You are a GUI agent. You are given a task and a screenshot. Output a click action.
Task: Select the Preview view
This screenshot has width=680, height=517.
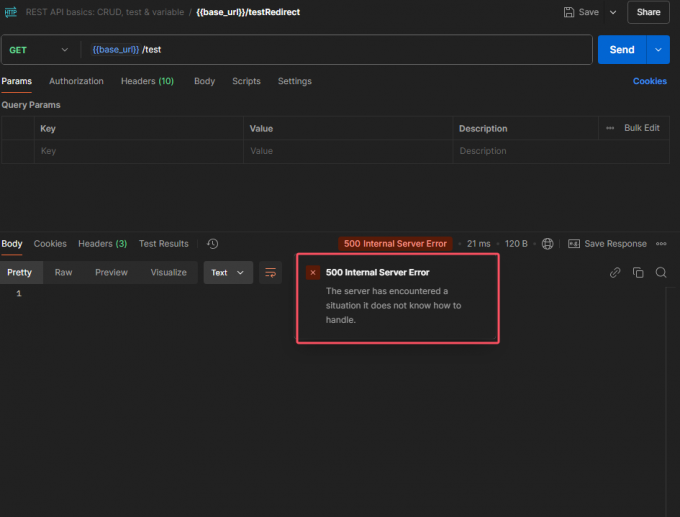pos(111,272)
